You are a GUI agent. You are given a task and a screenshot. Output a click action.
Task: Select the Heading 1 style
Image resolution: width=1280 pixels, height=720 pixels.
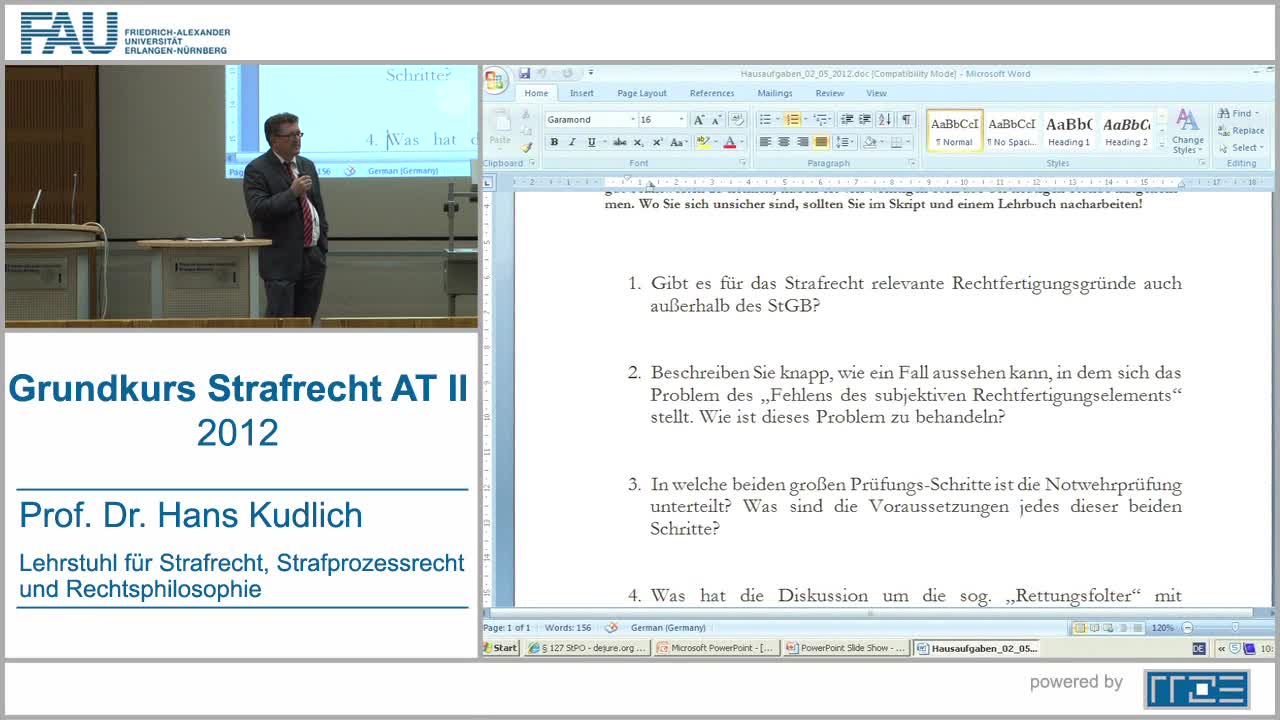[1068, 131]
